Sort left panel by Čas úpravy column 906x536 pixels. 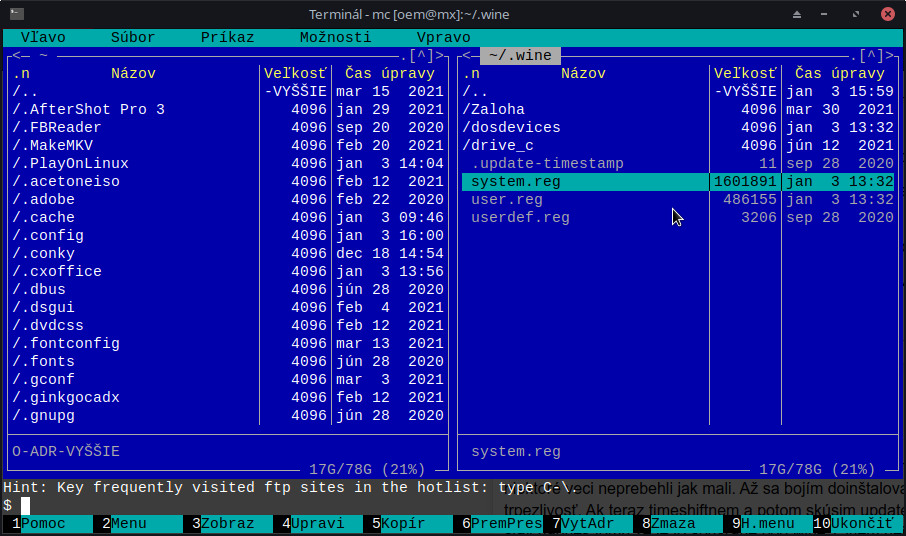pyautogui.click(x=389, y=73)
